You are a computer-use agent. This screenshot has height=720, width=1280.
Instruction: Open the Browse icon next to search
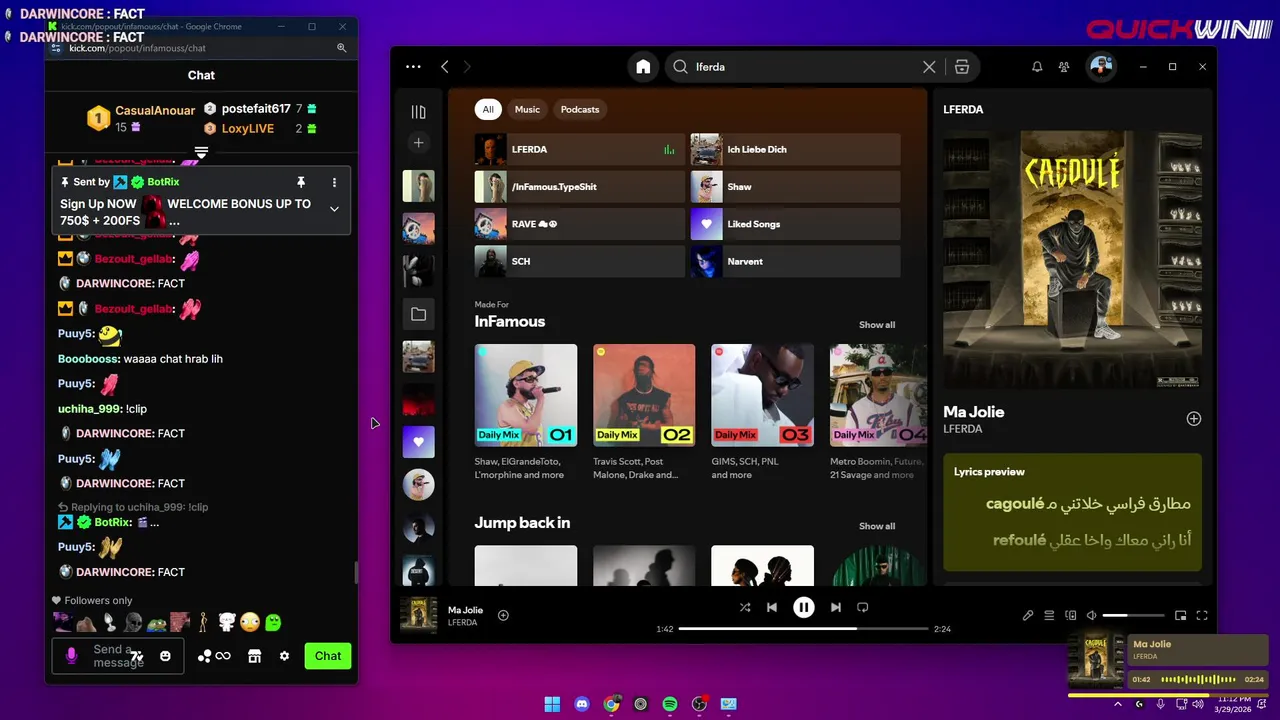click(x=962, y=67)
